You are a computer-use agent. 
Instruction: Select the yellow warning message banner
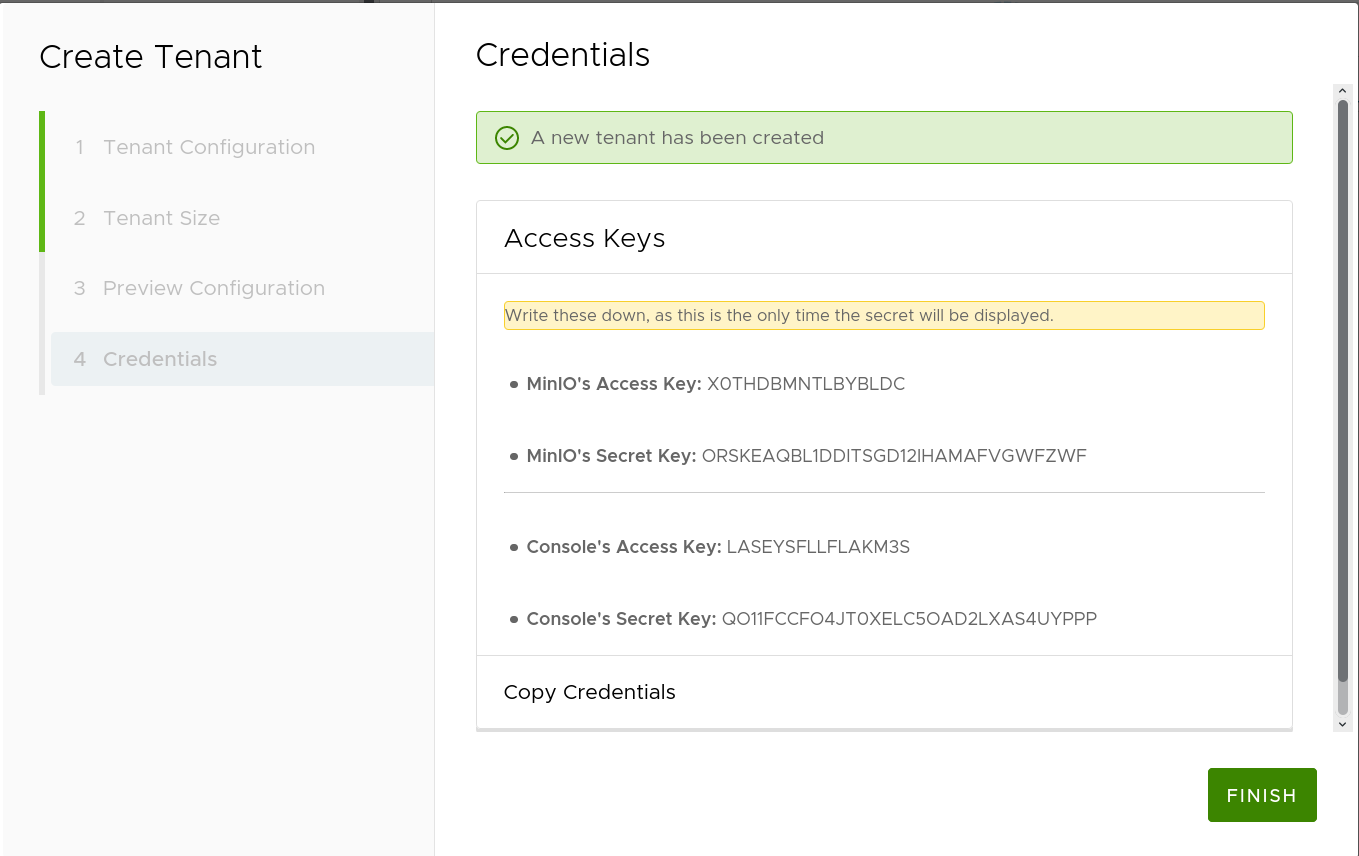click(884, 315)
